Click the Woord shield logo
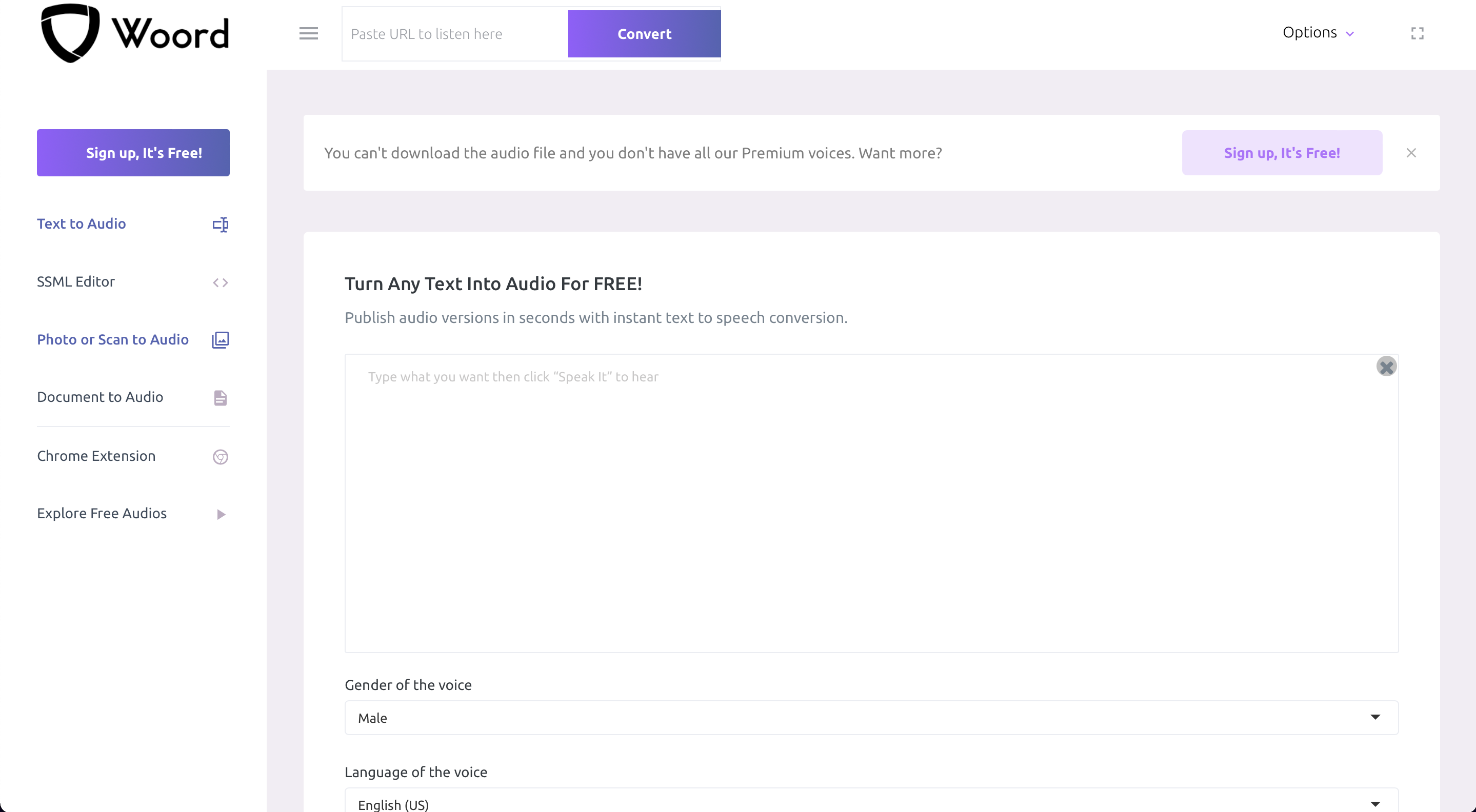The image size is (1476, 812). (x=70, y=33)
